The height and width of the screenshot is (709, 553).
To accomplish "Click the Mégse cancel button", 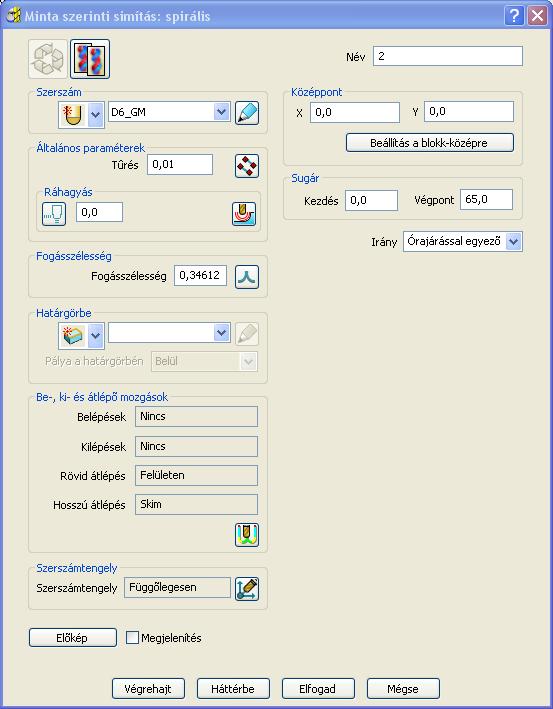I will pos(403,689).
